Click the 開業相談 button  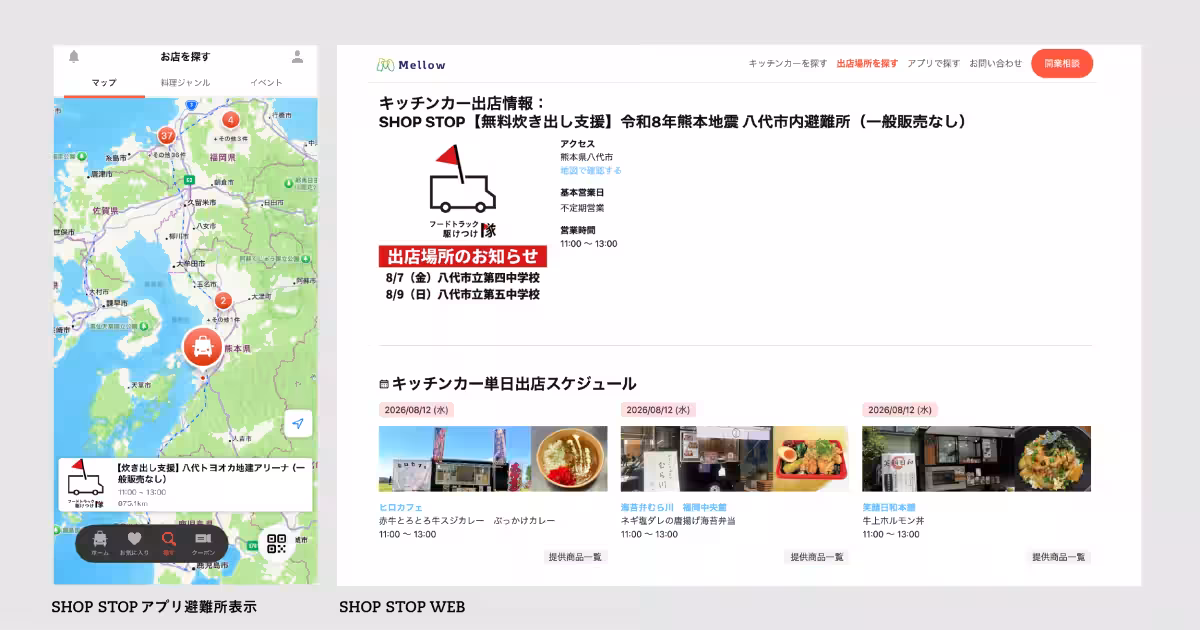click(1062, 63)
